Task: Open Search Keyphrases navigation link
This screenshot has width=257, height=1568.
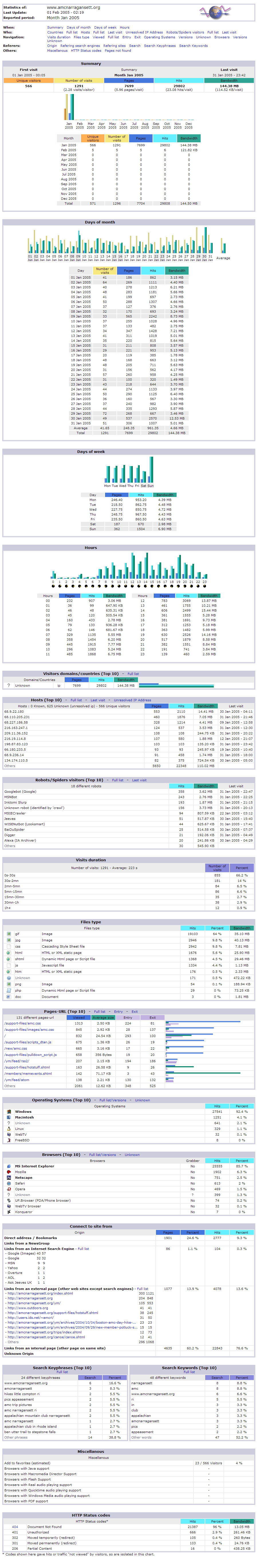Action: [x=160, y=46]
